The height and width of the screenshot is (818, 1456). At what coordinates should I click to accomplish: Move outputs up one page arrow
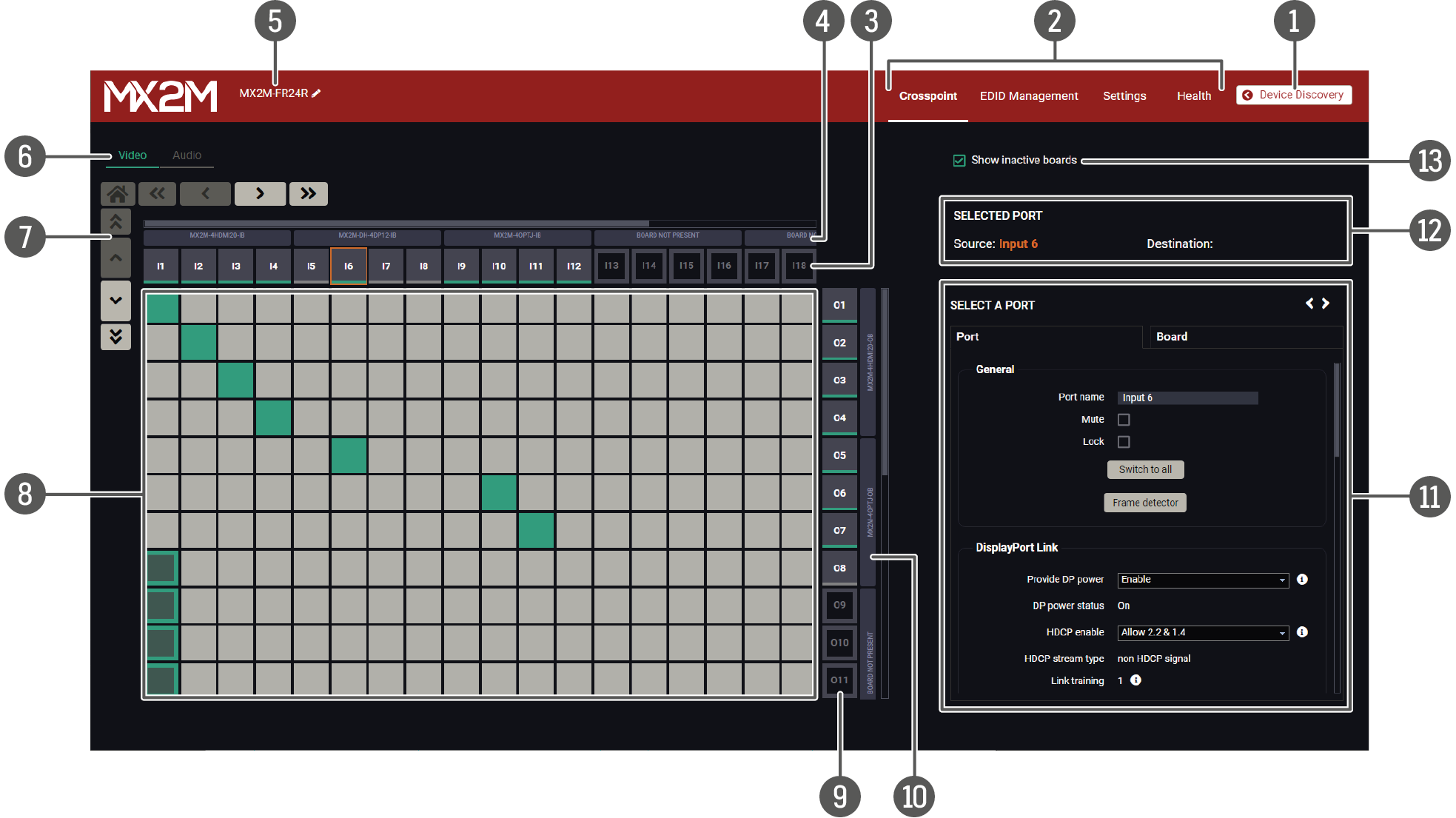[116, 258]
